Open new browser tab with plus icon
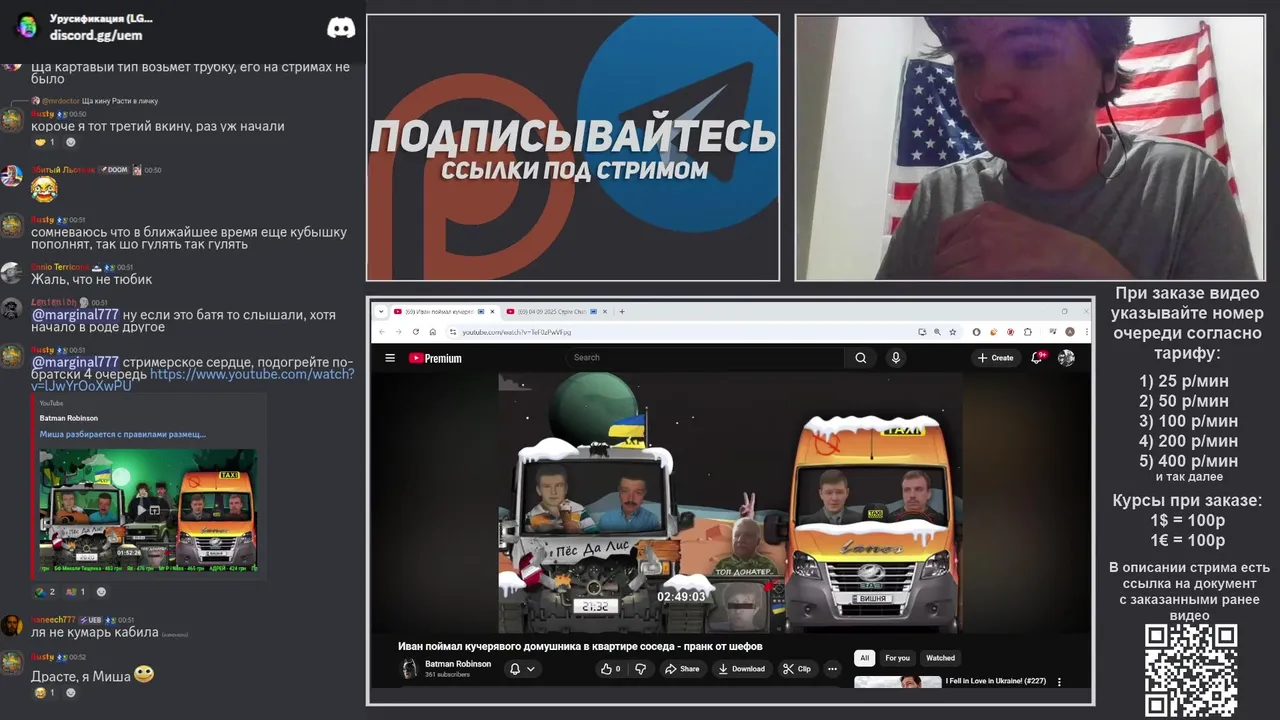This screenshot has width=1280, height=720. tap(622, 311)
